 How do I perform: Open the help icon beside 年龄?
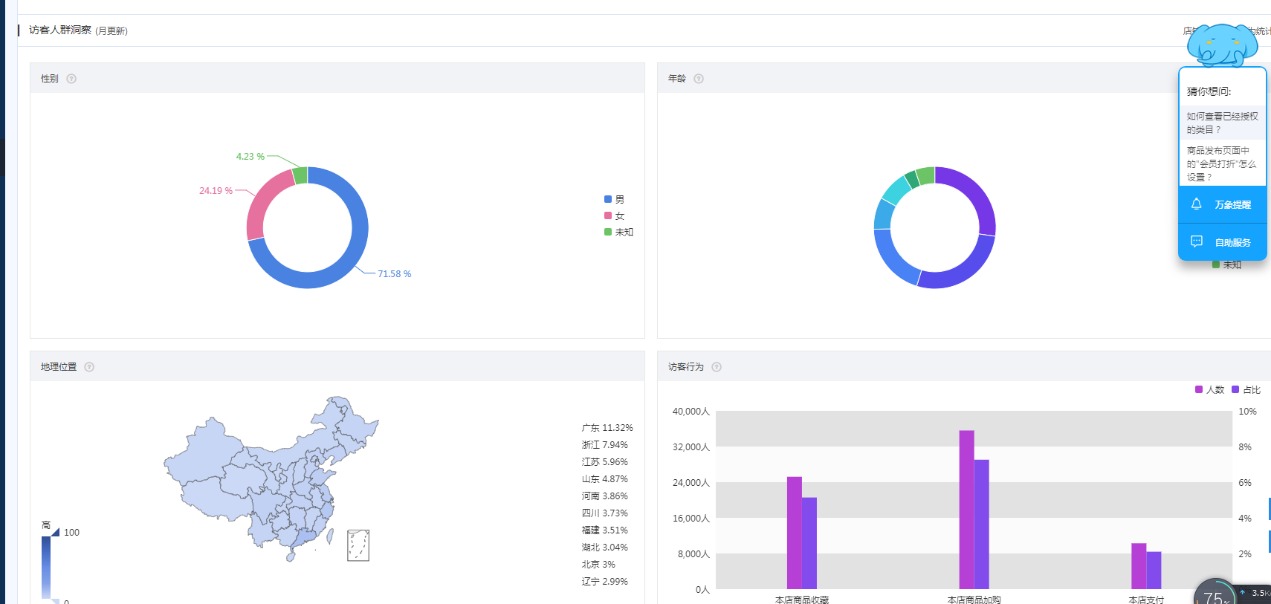698,79
